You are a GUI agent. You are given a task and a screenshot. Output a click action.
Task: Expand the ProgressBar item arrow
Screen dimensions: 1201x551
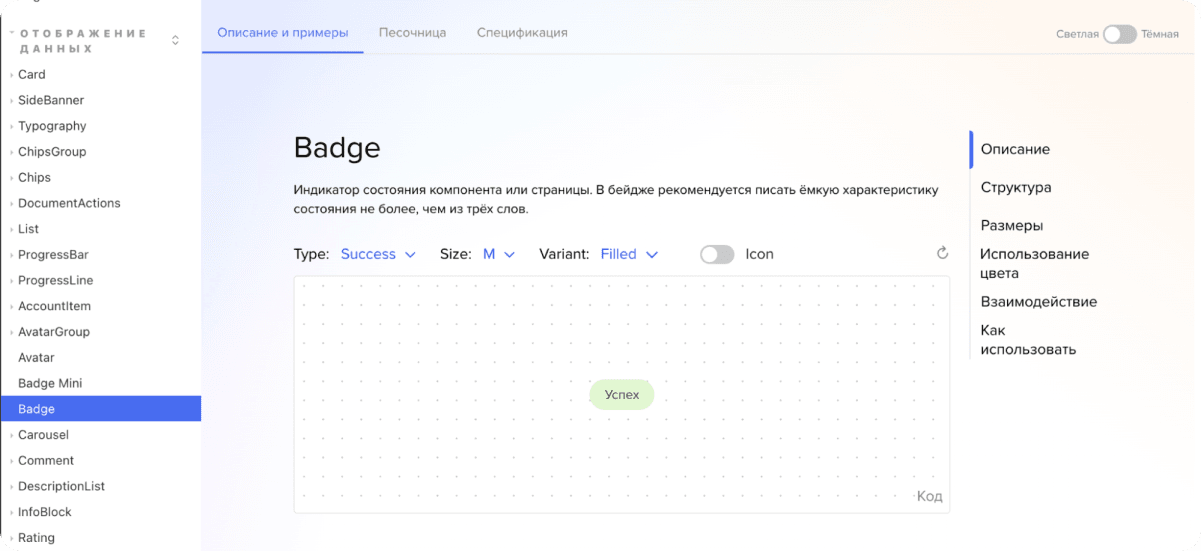[x=11, y=255]
